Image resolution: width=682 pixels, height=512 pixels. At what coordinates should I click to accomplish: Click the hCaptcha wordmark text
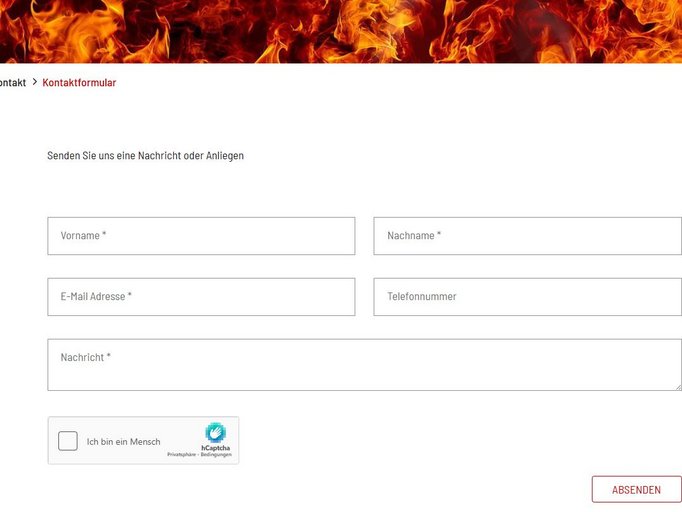[215, 448]
